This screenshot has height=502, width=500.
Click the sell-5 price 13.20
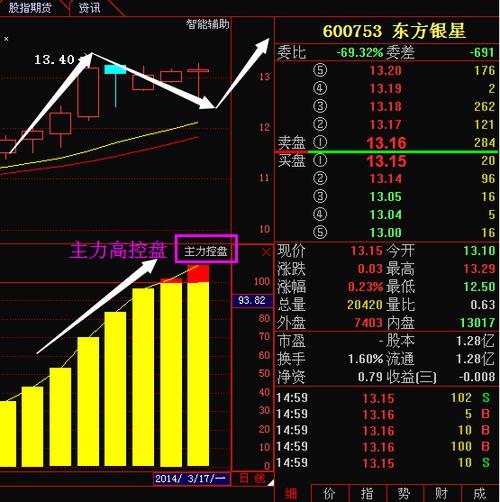pyautogui.click(x=385, y=71)
